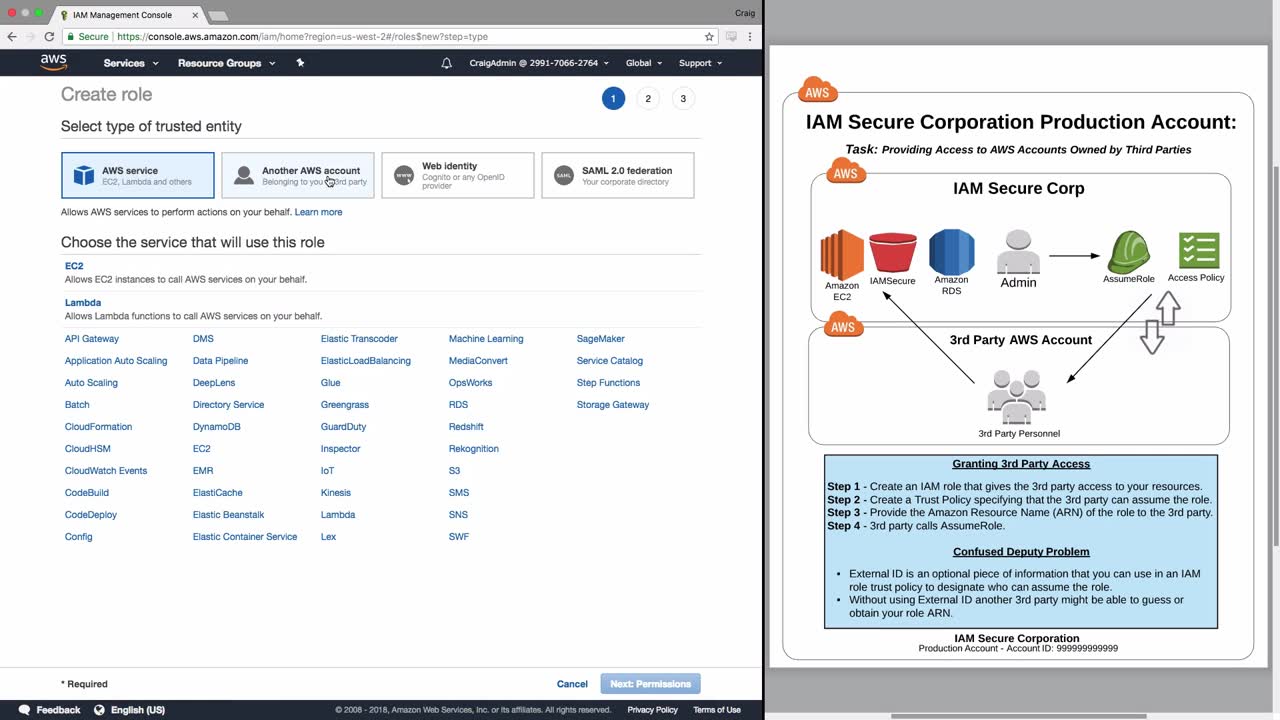Screen dimensions: 1280x720
Task: Select the SageMaker service
Action: [x=601, y=339]
